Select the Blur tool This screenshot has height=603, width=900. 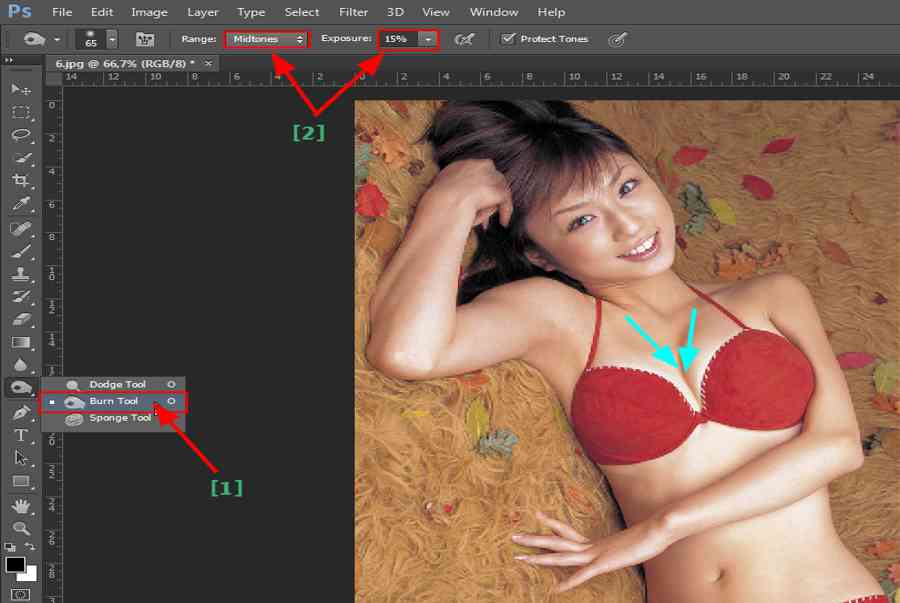click(x=21, y=365)
